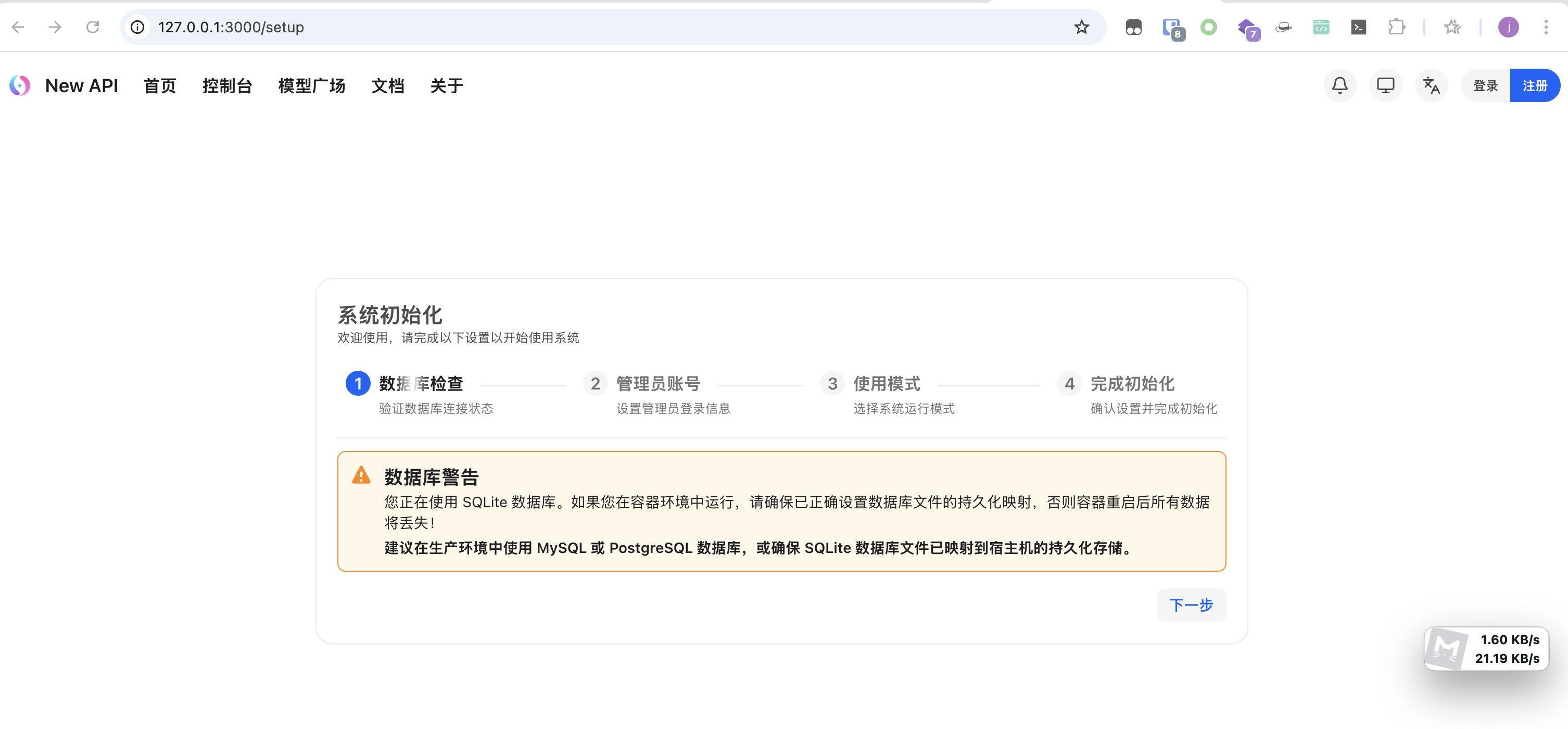Bookmark this page with star icon

click(x=1081, y=27)
